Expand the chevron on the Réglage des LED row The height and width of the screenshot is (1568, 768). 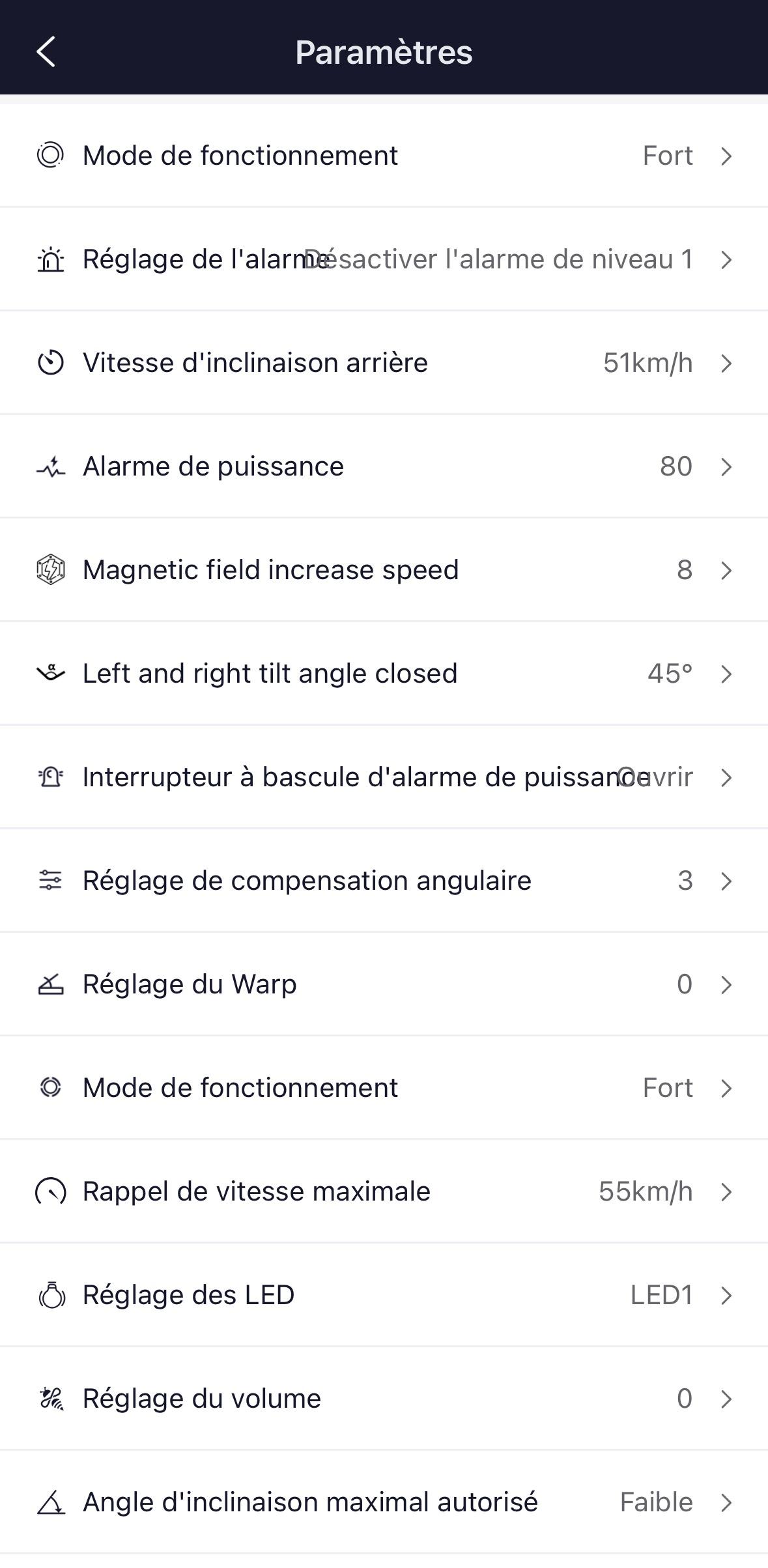(726, 1295)
